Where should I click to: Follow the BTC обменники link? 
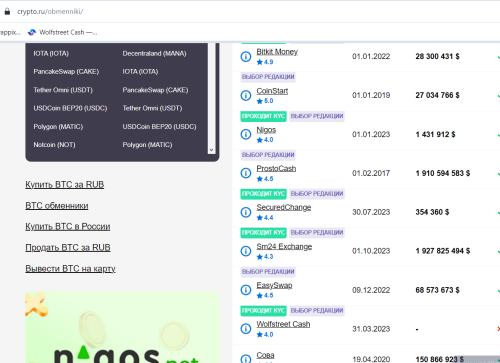pyautogui.click(x=57, y=206)
